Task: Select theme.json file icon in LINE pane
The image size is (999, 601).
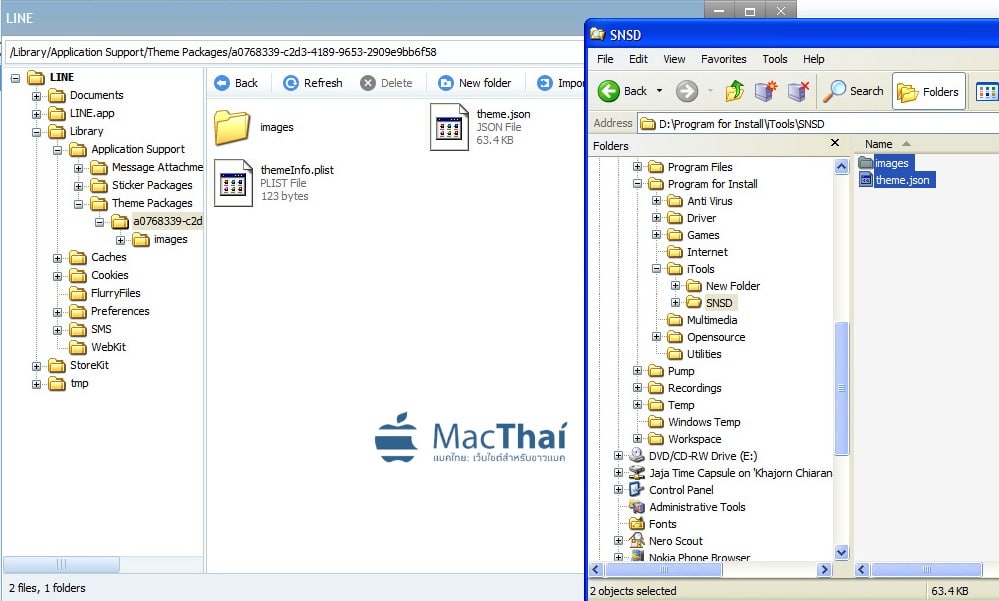Action: (x=449, y=127)
